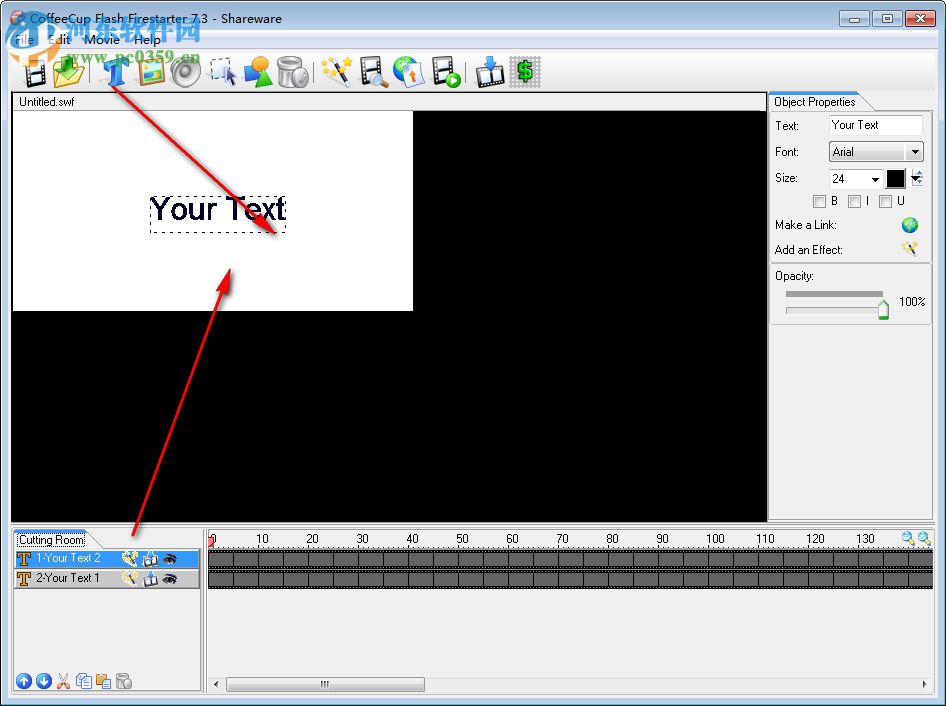Click the Make a Link label
This screenshot has width=946, height=706.
(x=805, y=225)
